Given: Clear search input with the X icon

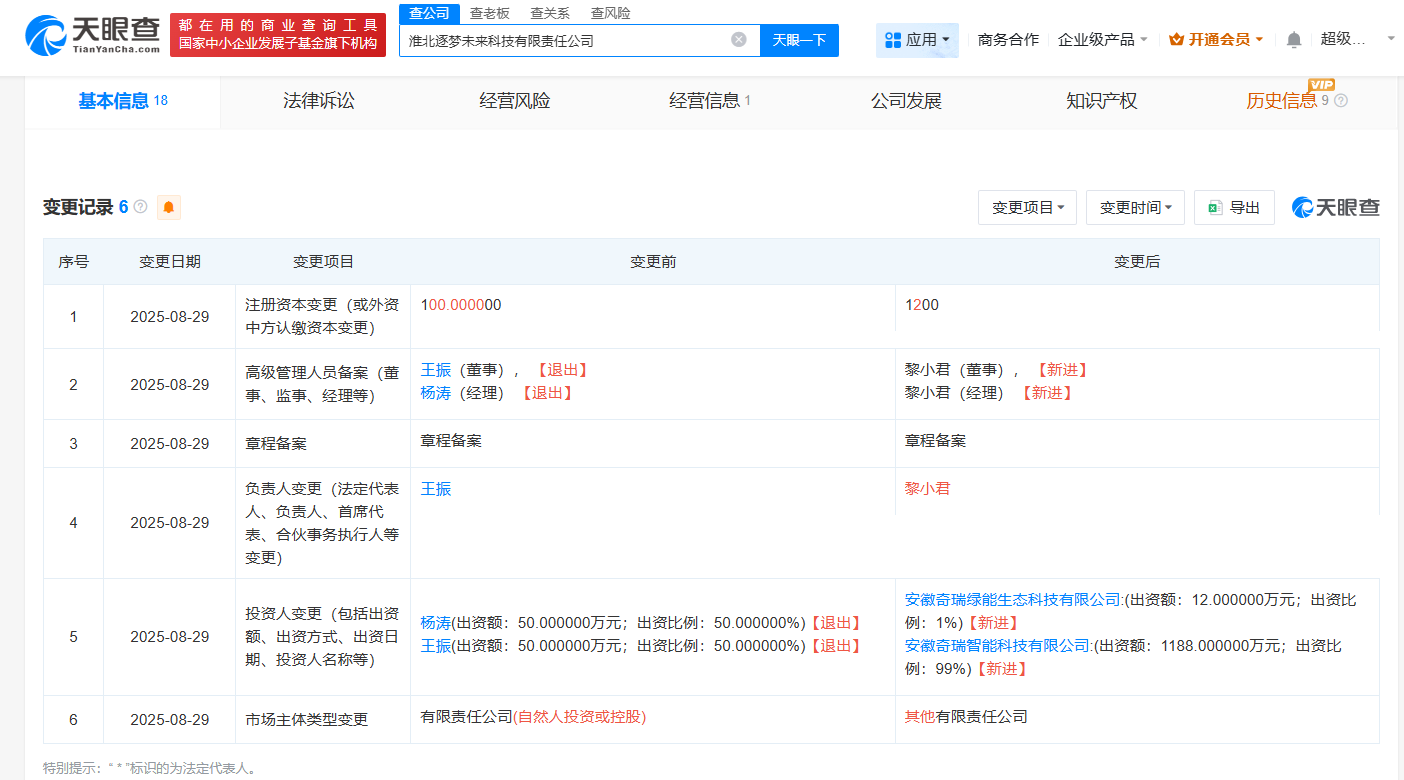Looking at the screenshot, I should click(x=739, y=39).
